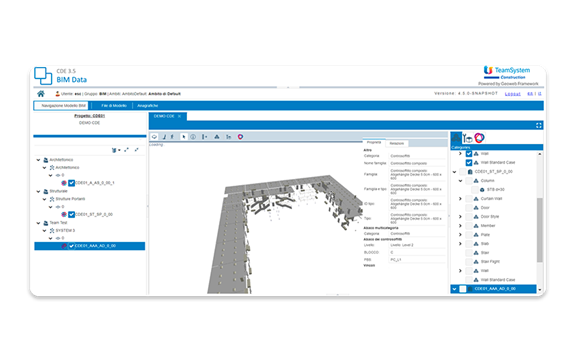This screenshot has height=362, width=576.
Task: Select the arrow pointer tool in viewer toolbar
Action: tap(184, 137)
